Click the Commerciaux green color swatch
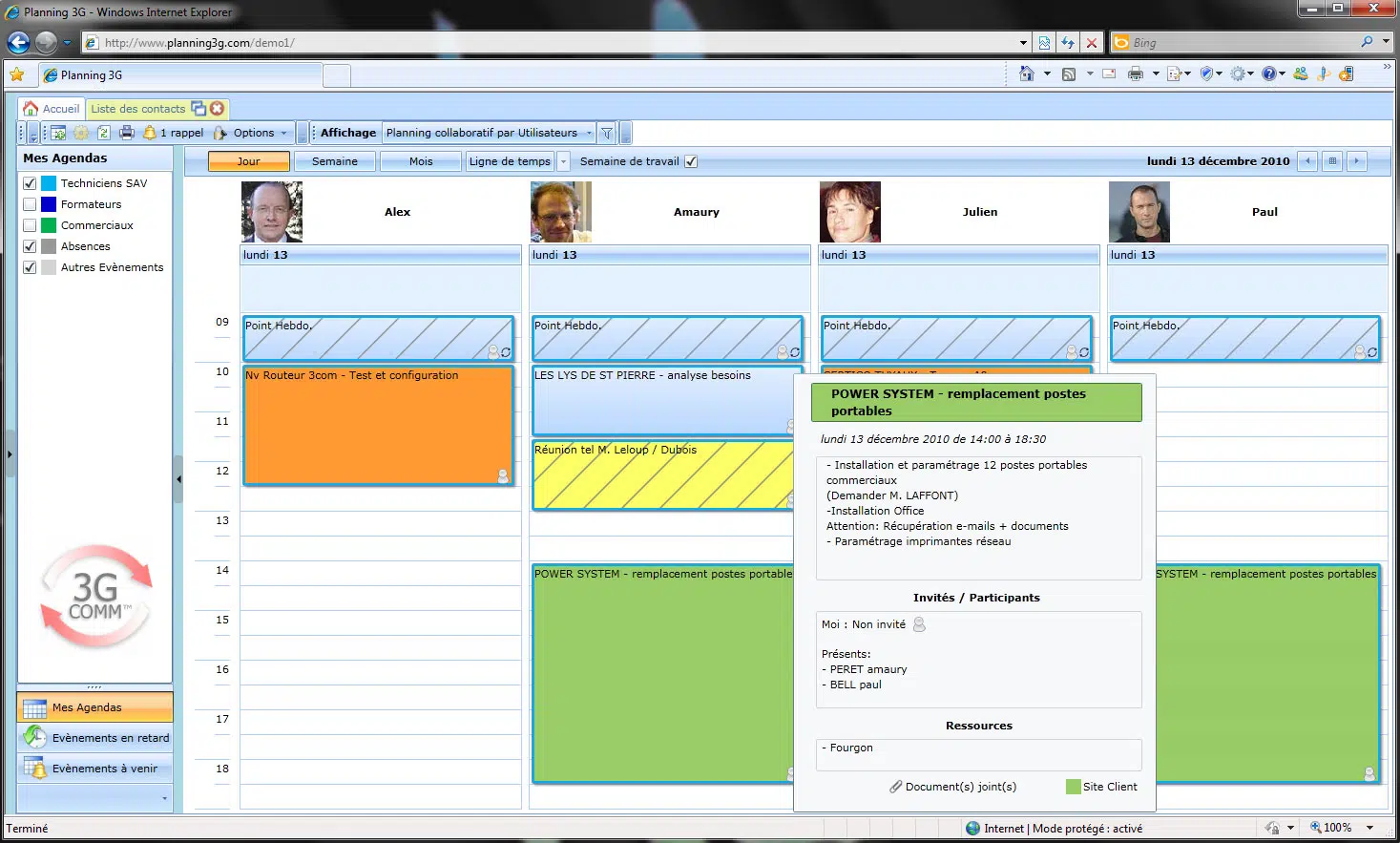 [49, 225]
